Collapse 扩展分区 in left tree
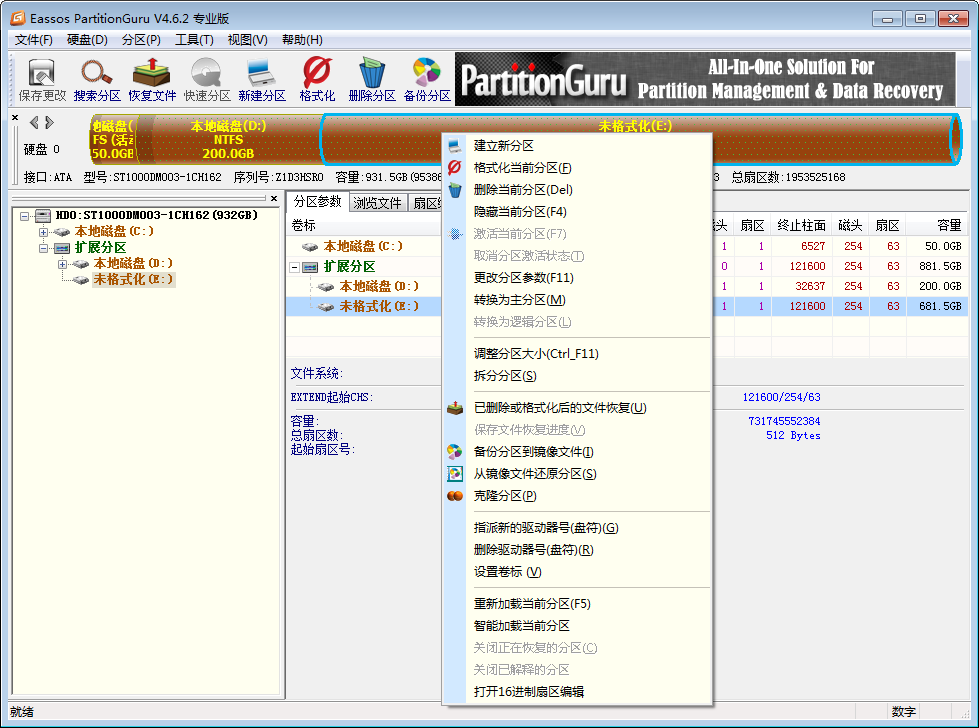 point(44,248)
